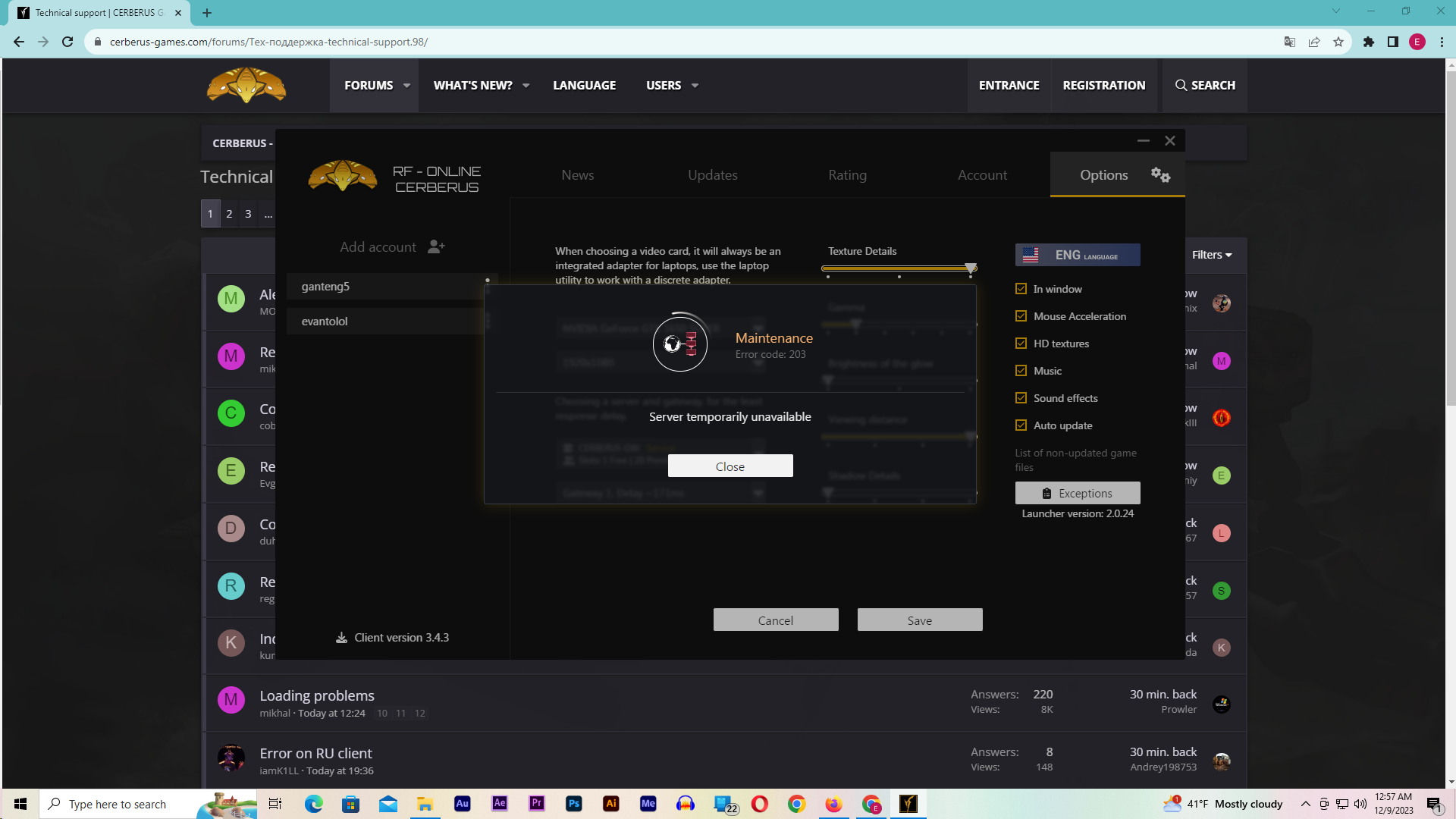Screen dimensions: 1456x819
Task: Switch to the Rating tab
Action: point(847,175)
